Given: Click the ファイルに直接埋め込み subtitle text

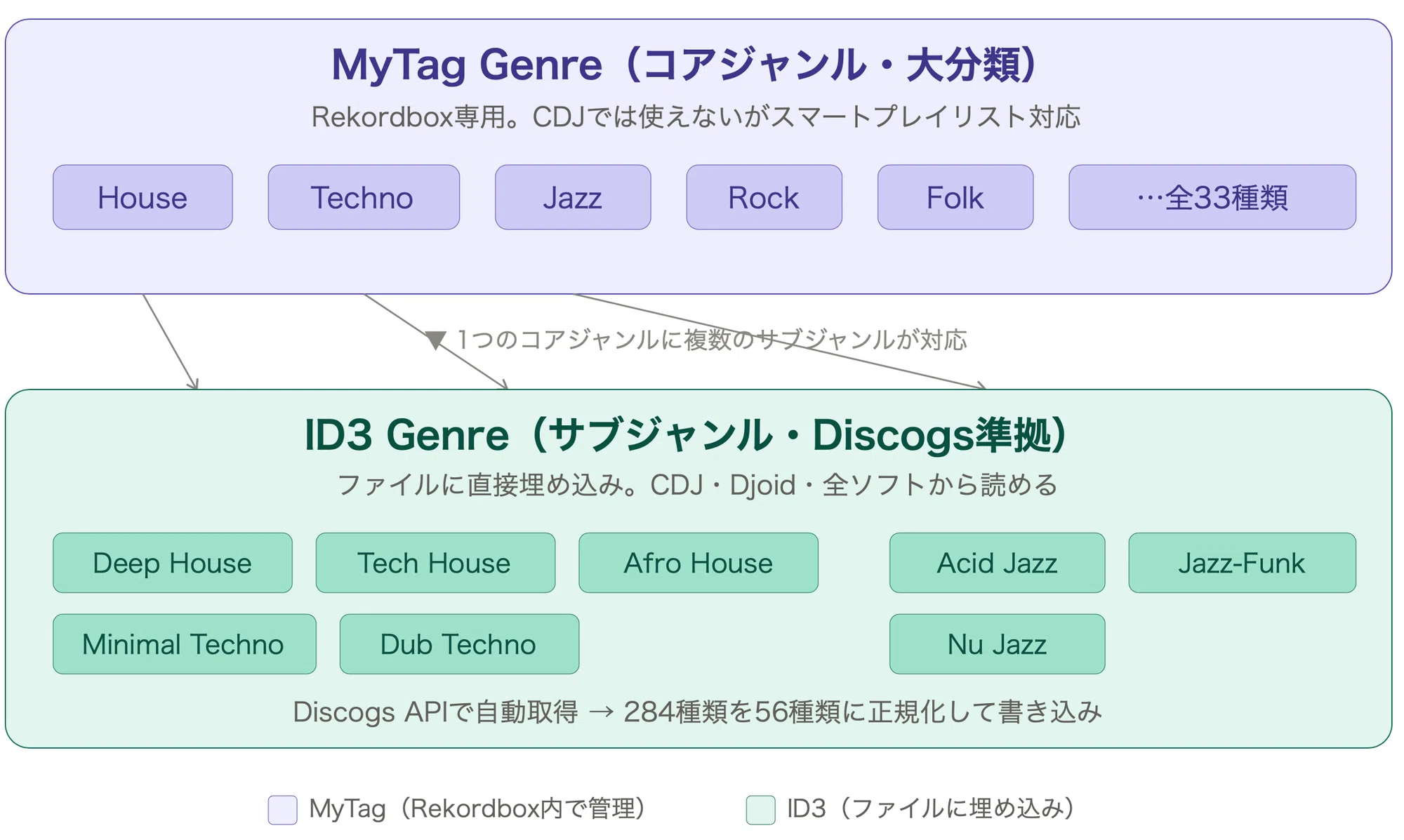Looking at the screenshot, I should [x=697, y=485].
